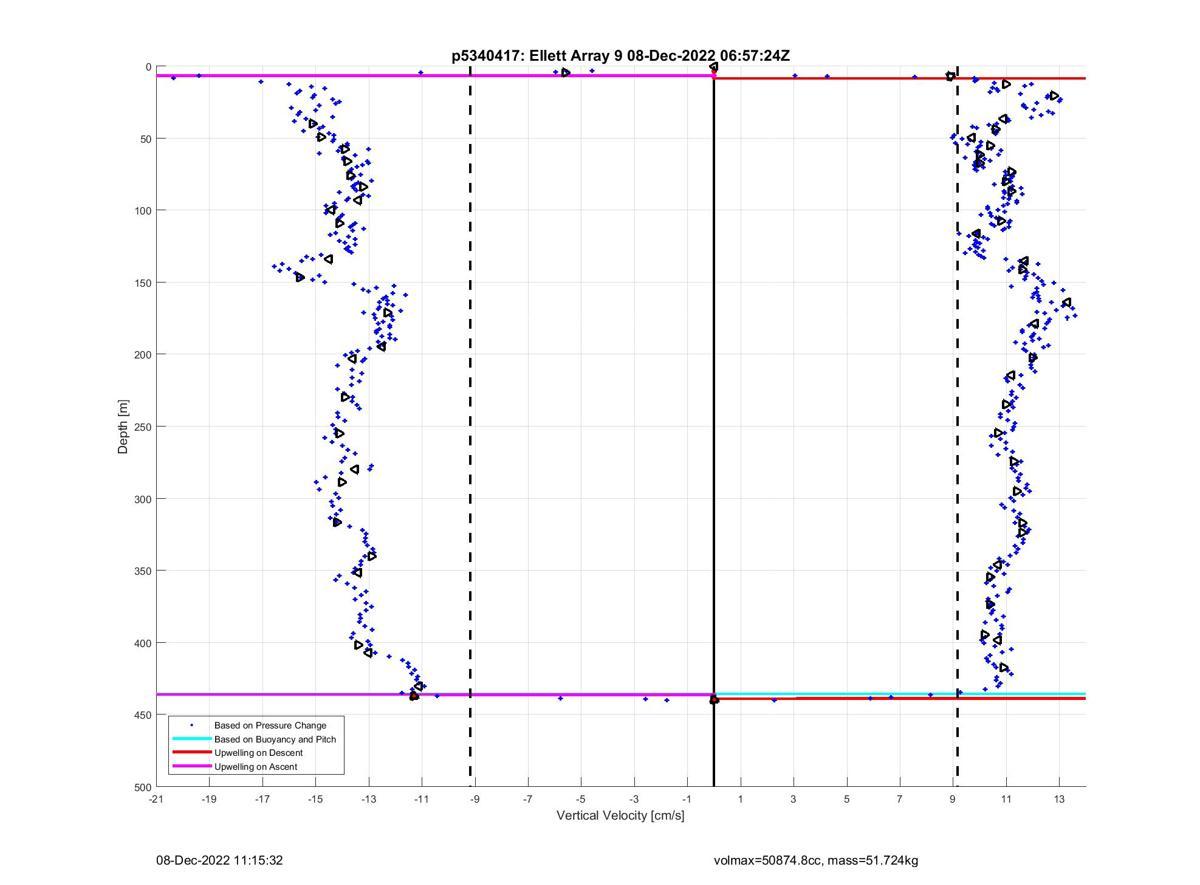Viewport: 1200px width, 885px height.
Task: Click positive x-axis tick label '1'
Action: (x=740, y=799)
